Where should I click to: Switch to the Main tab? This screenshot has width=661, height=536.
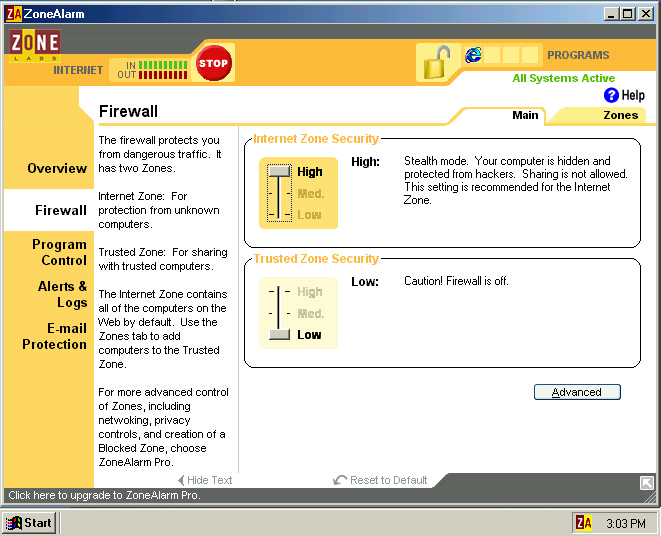coord(525,115)
